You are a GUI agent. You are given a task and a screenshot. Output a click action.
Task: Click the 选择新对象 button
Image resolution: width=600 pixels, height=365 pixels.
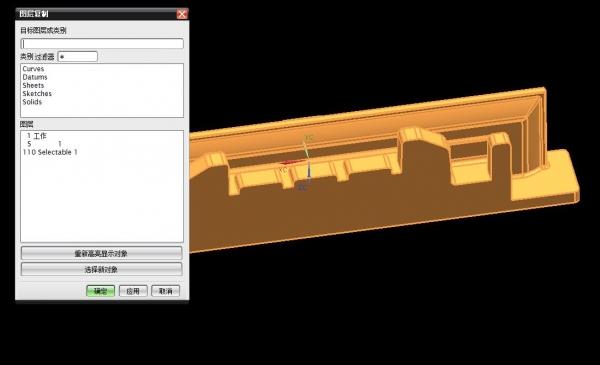pos(101,269)
